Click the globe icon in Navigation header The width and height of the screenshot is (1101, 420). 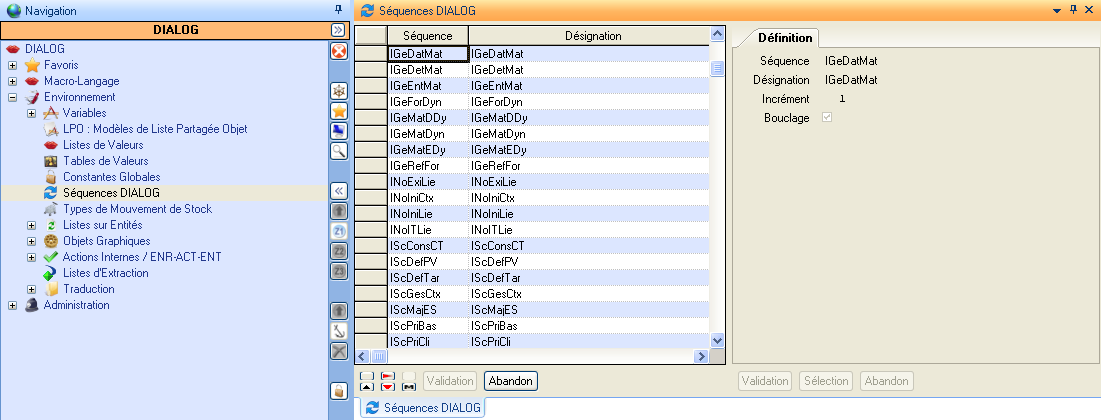(13, 11)
